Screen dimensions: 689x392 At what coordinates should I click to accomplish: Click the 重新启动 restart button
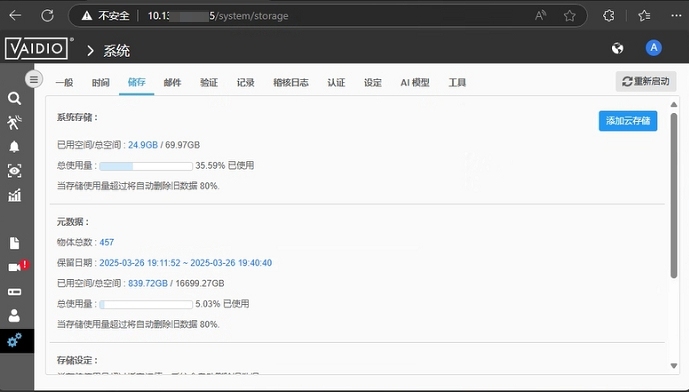(645, 81)
